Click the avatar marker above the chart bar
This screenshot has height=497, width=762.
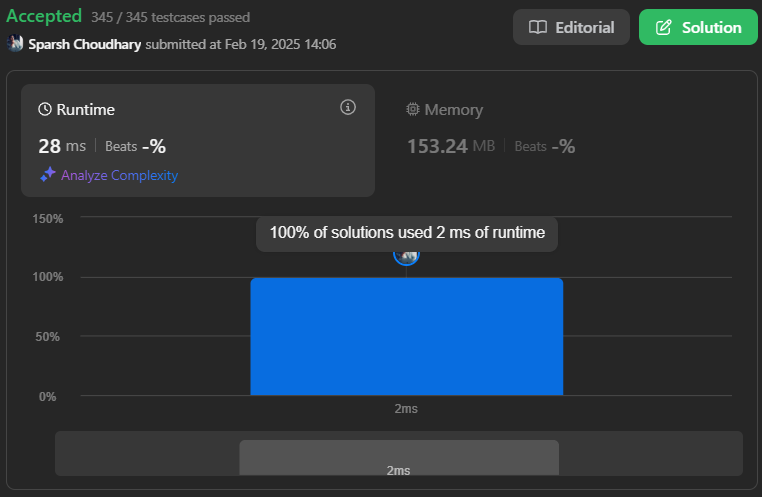(406, 254)
